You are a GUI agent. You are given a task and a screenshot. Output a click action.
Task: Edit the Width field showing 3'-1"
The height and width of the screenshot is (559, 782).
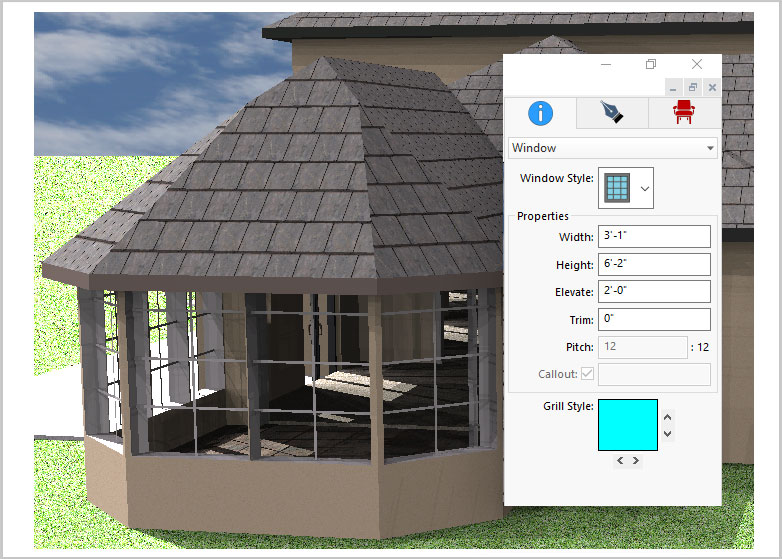pyautogui.click(x=654, y=236)
